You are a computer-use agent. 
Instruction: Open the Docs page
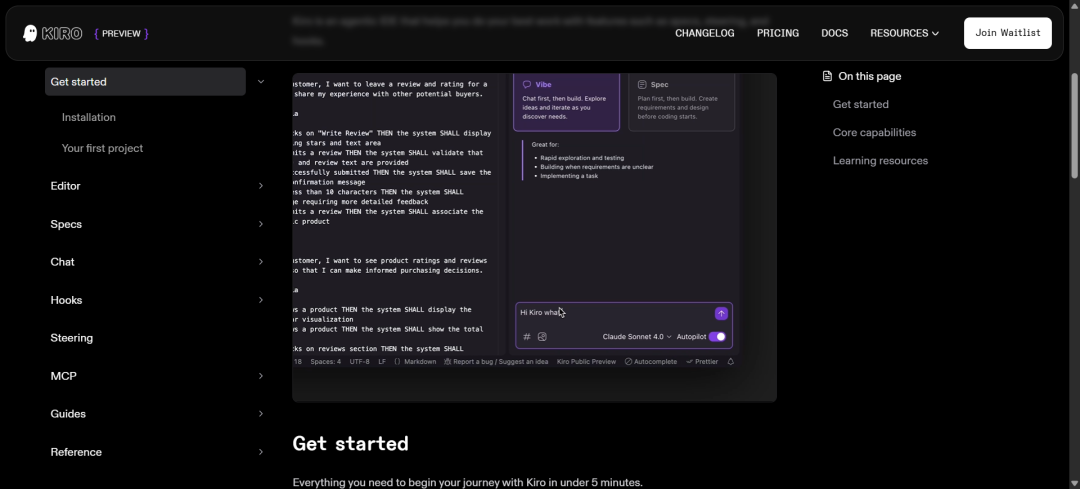pyautogui.click(x=835, y=33)
